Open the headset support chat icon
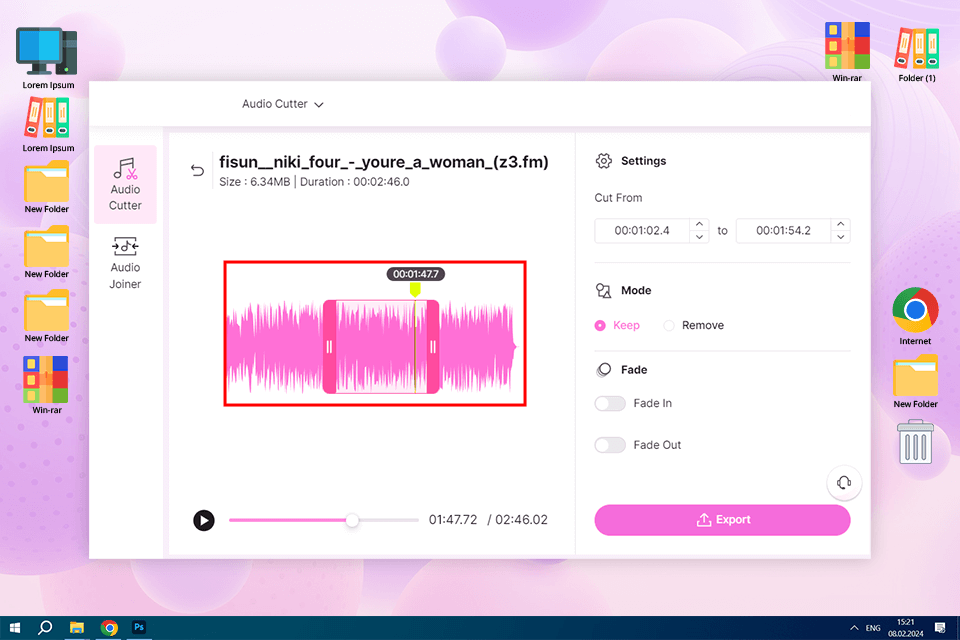Viewport: 960px width, 640px height. pyautogui.click(x=844, y=483)
